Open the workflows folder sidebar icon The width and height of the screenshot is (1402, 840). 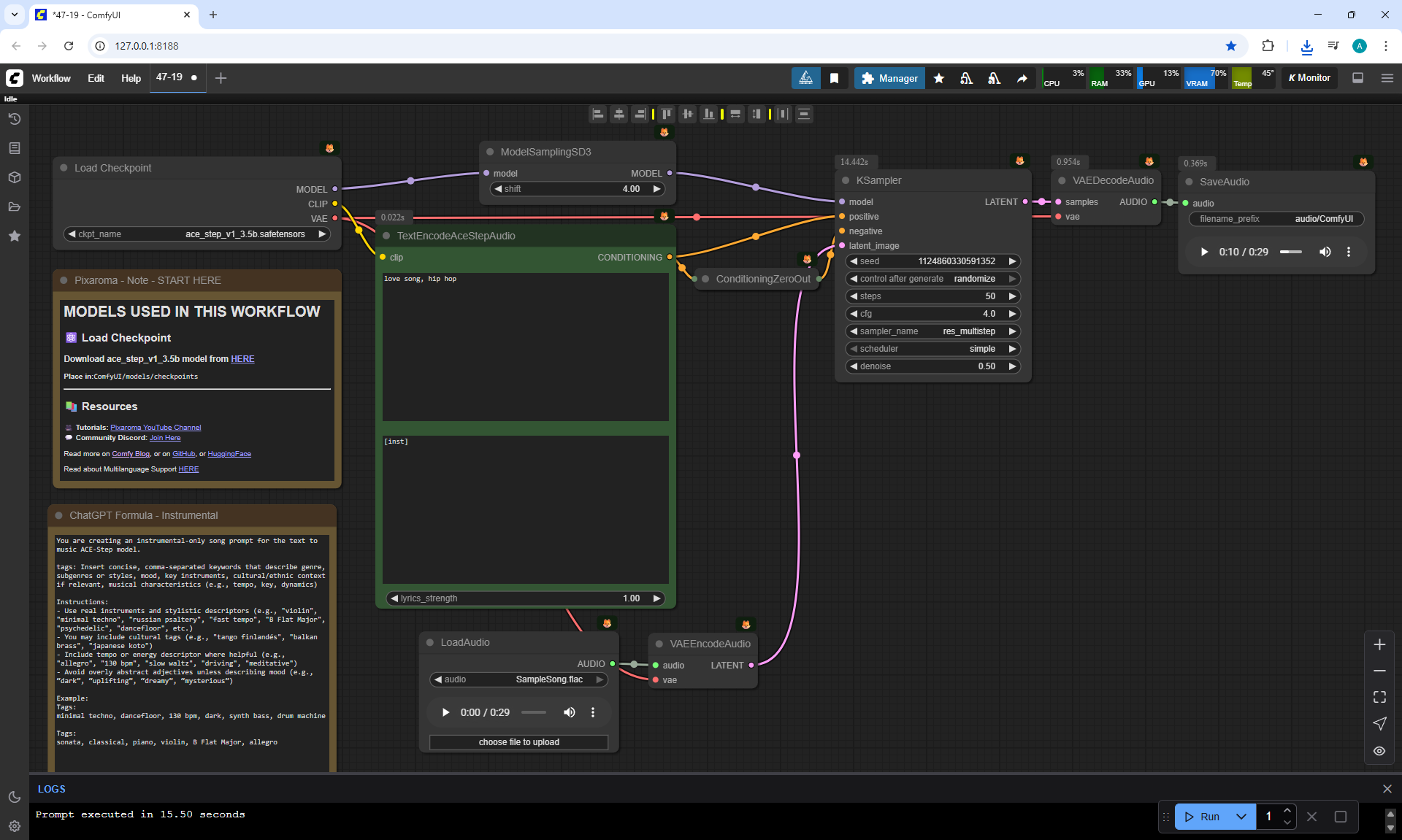coord(14,207)
